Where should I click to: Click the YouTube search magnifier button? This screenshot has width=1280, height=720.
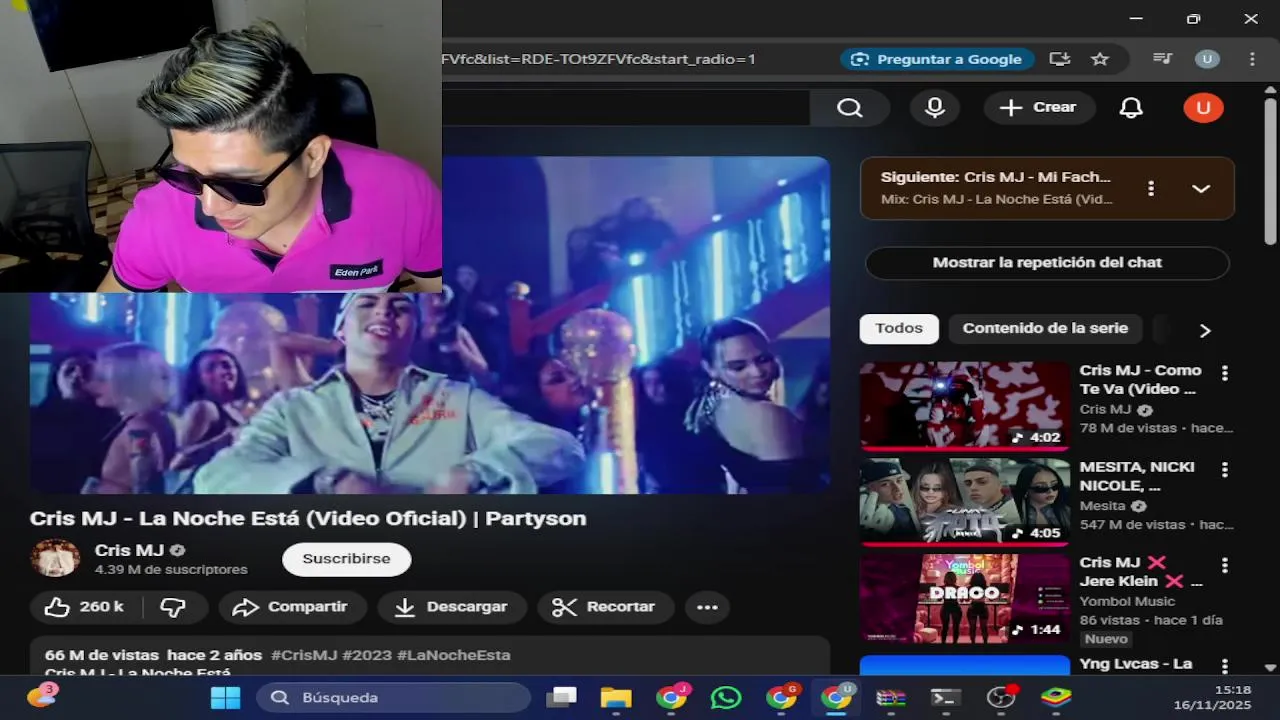click(849, 108)
